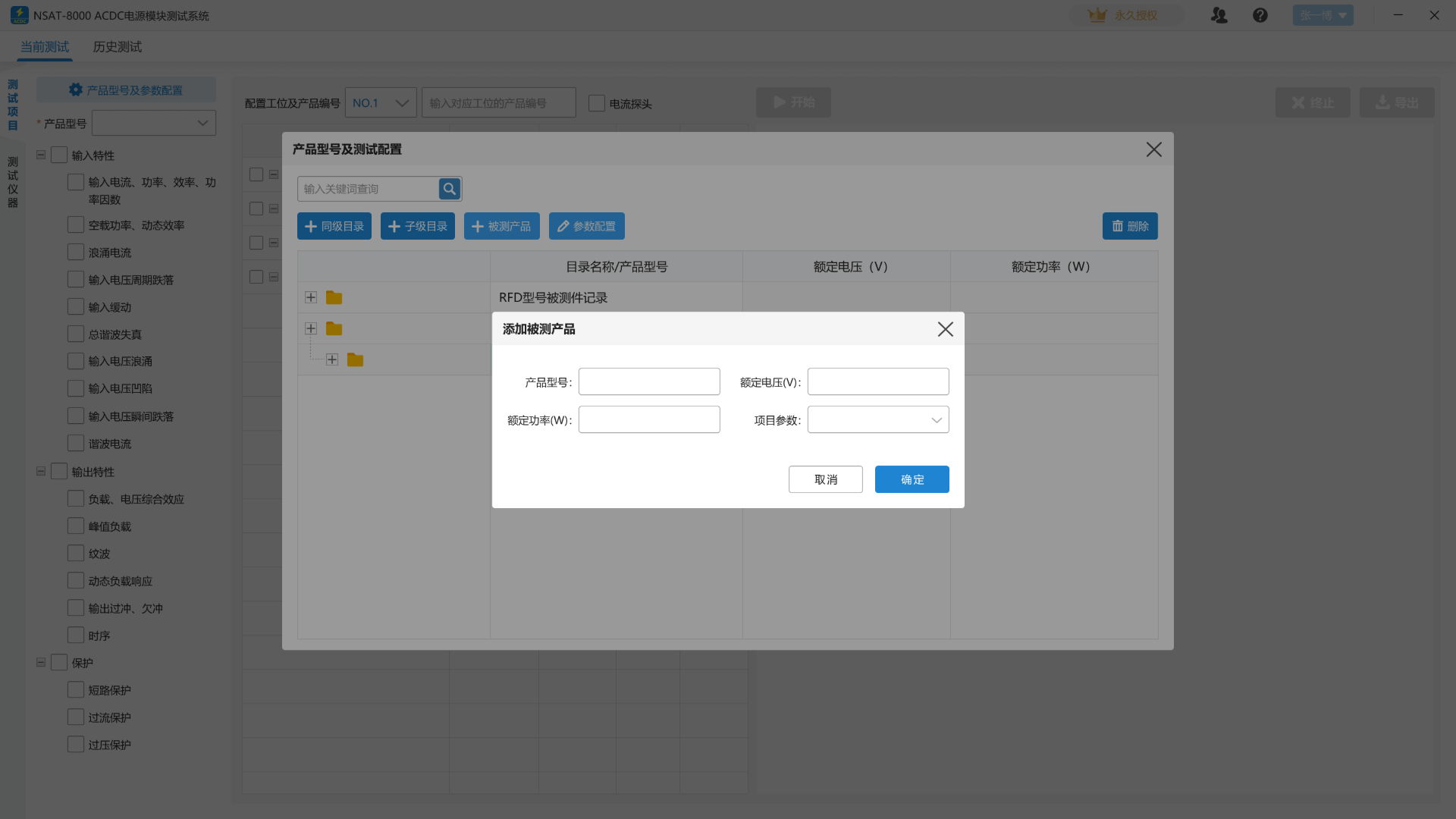
Task: Enable the 电流探头 checkbox
Action: point(597,103)
